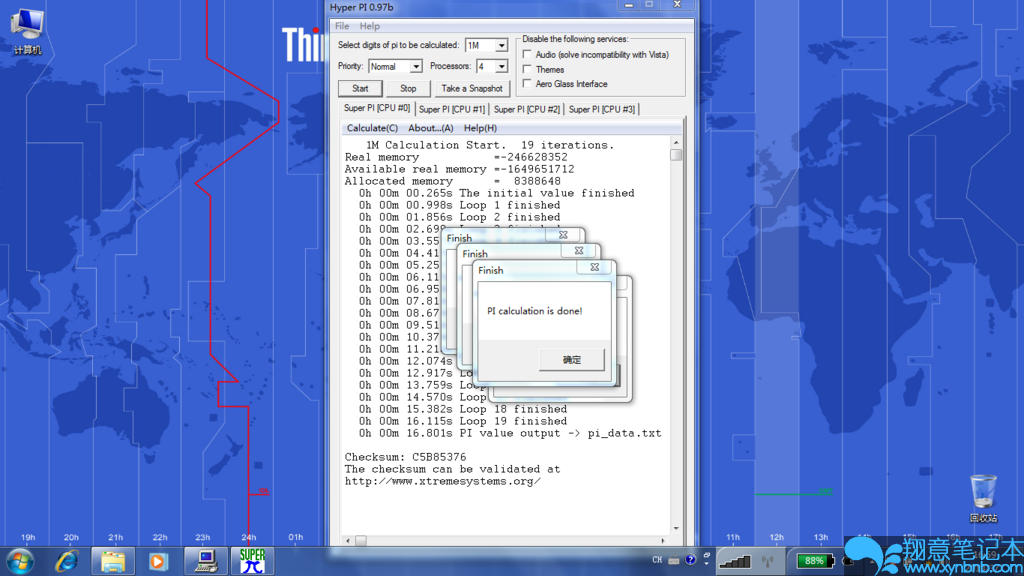Open the Help(H) menu
Viewport: 1024px width, 576px height.
[x=480, y=128]
